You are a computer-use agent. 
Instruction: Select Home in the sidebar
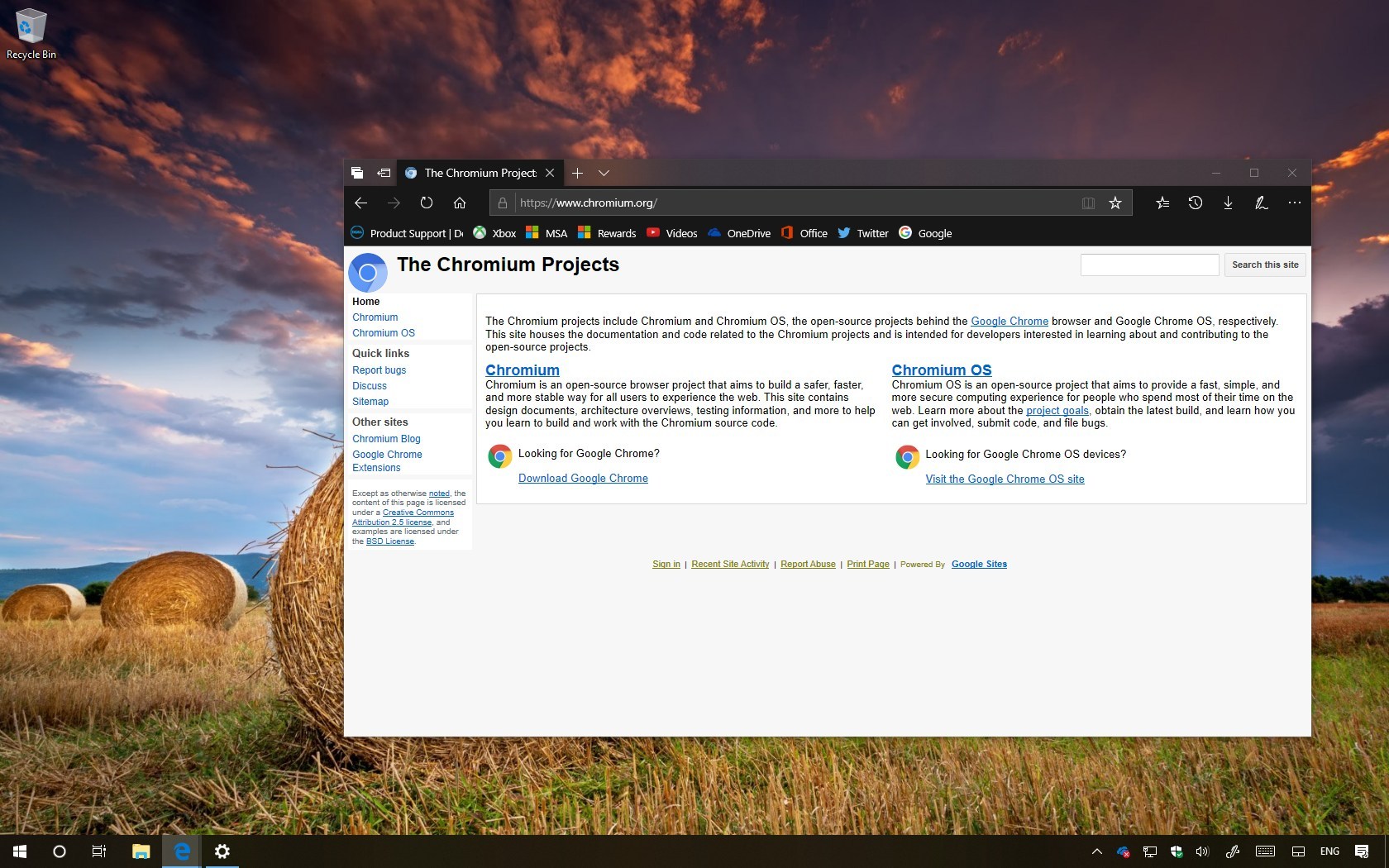pyautogui.click(x=366, y=302)
